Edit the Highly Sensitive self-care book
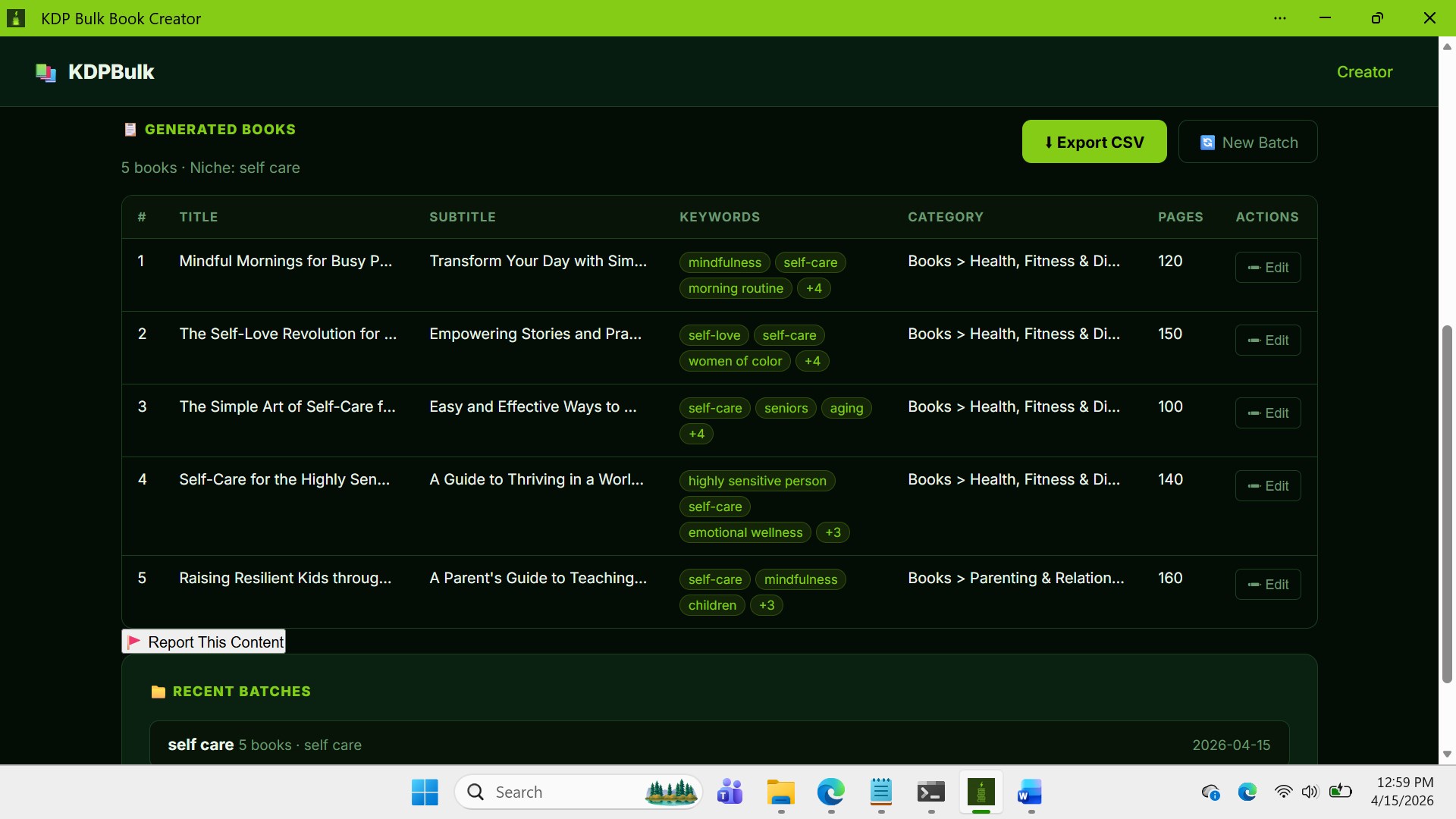Image resolution: width=1456 pixels, height=819 pixels. tap(1268, 486)
